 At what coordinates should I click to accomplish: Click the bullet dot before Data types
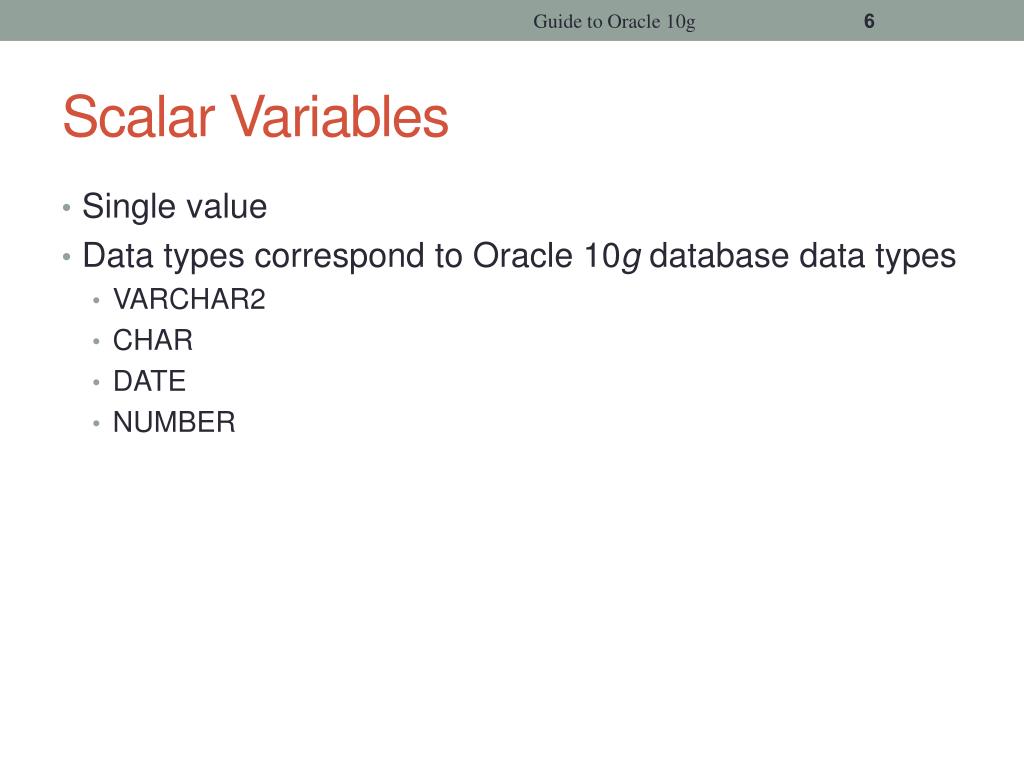pos(66,257)
